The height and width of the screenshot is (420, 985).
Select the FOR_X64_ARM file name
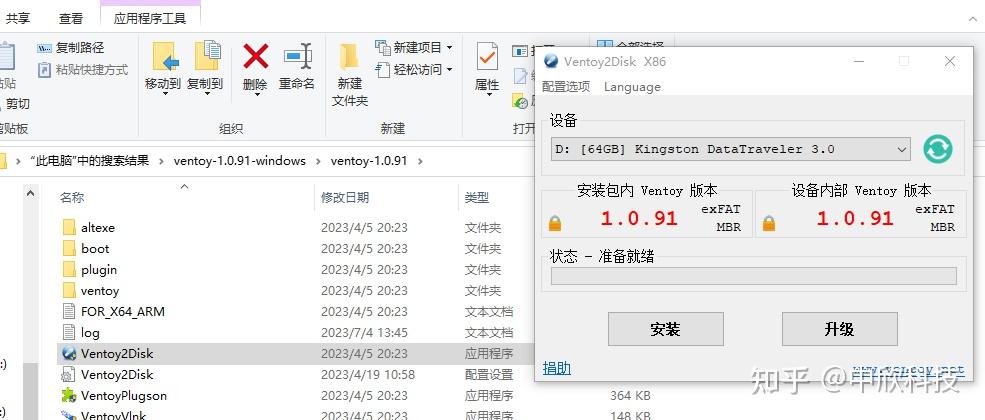click(122, 311)
